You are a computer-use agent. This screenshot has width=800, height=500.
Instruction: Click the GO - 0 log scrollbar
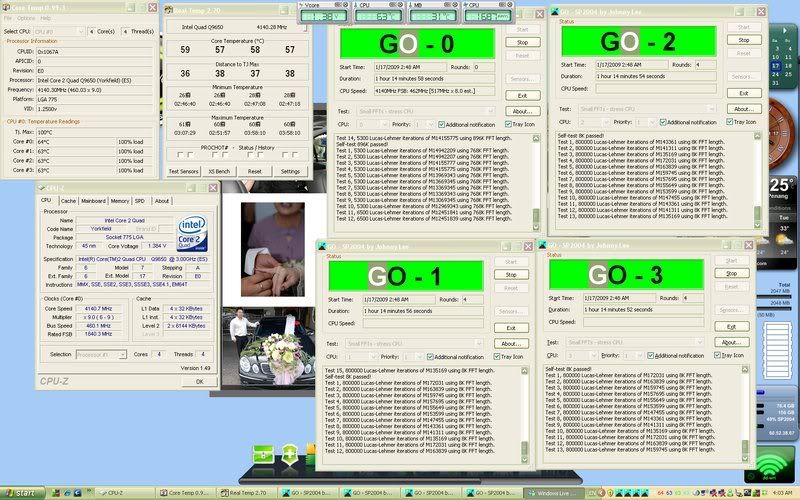[538, 180]
